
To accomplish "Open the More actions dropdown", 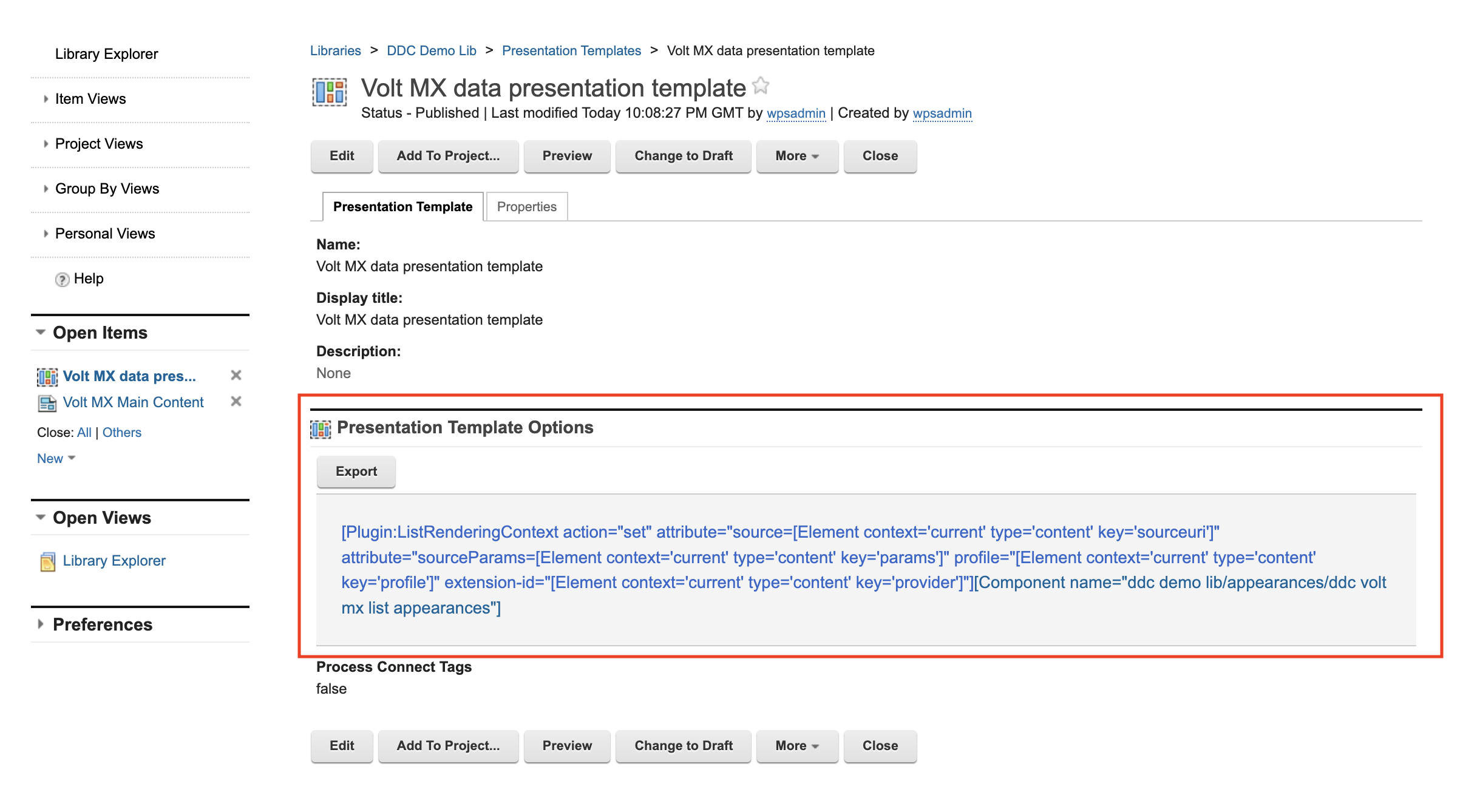I will [797, 156].
